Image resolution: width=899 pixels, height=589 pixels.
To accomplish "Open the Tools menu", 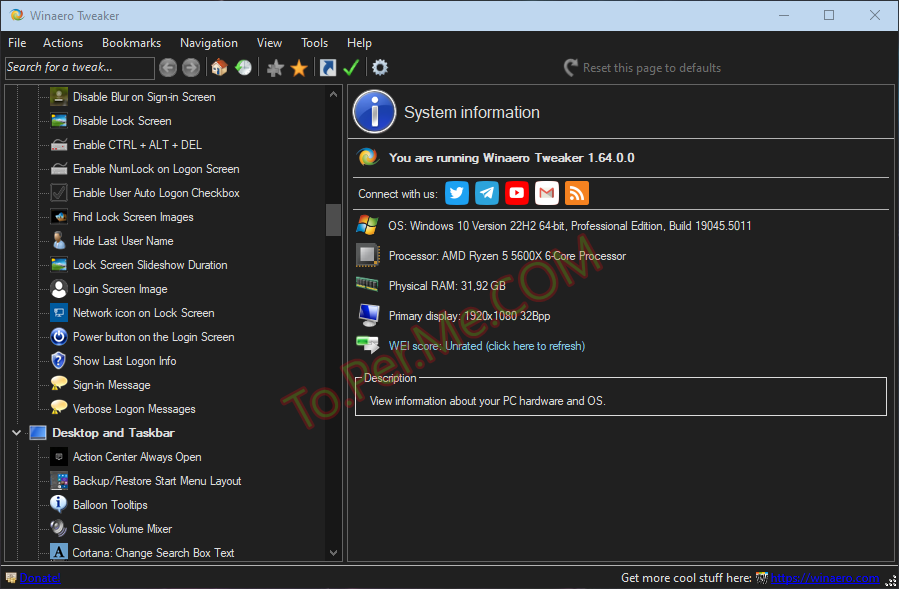I will [x=314, y=43].
